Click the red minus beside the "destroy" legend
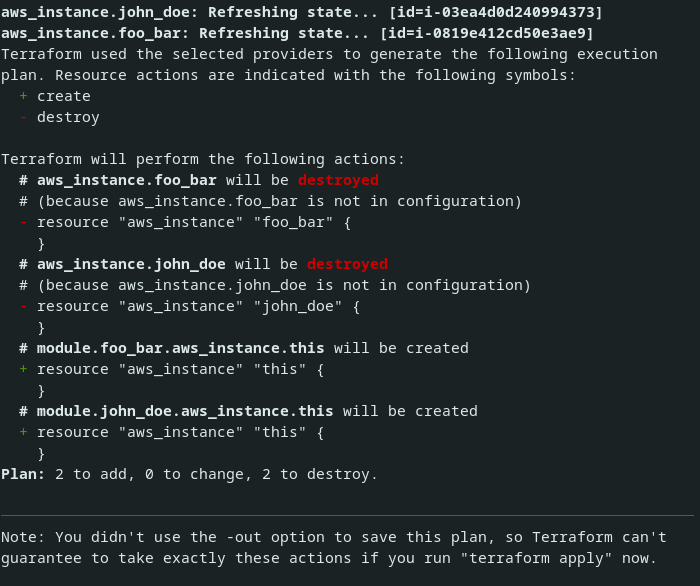This screenshot has width=700, height=586. pos(23,117)
